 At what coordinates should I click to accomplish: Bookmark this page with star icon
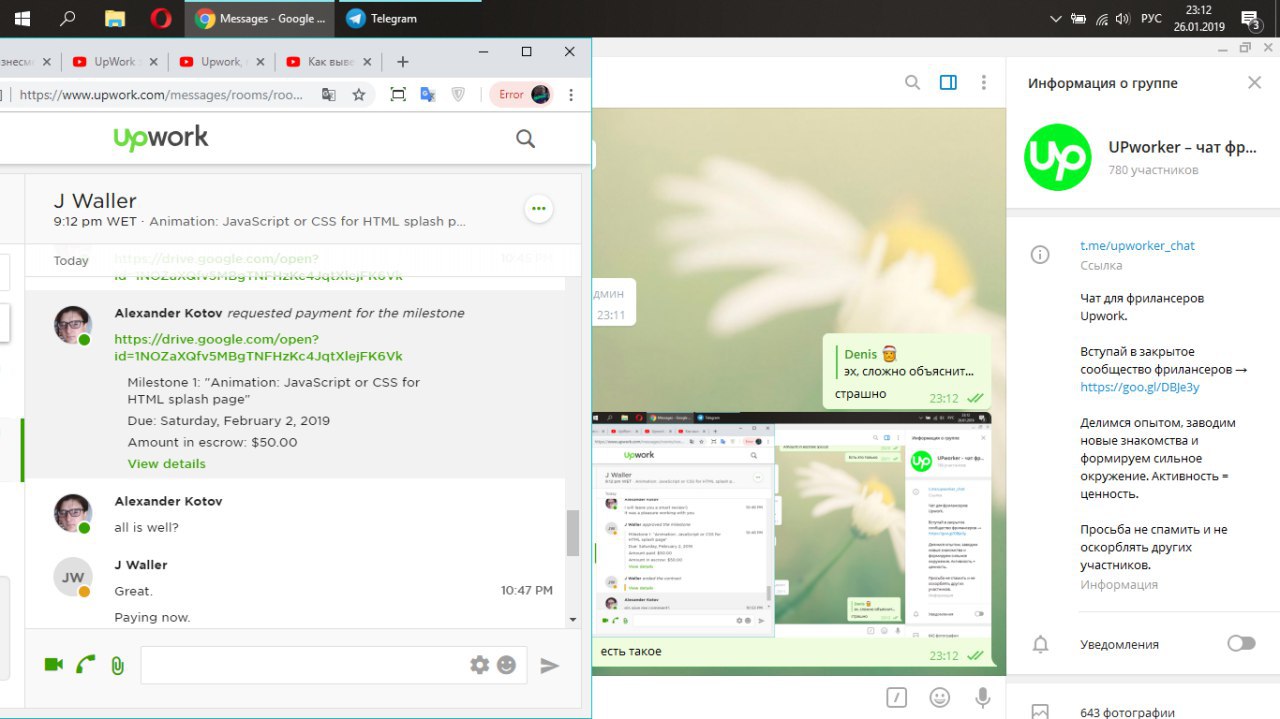[x=359, y=94]
